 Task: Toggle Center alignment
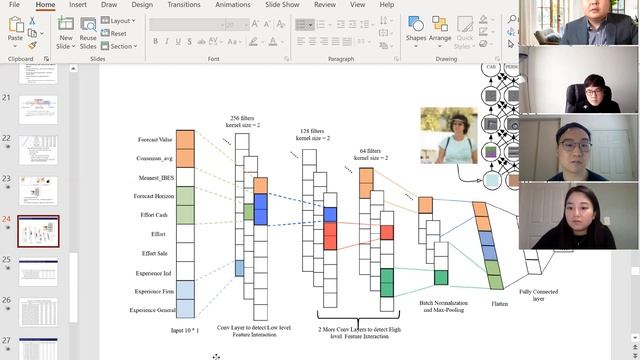click(x=312, y=42)
